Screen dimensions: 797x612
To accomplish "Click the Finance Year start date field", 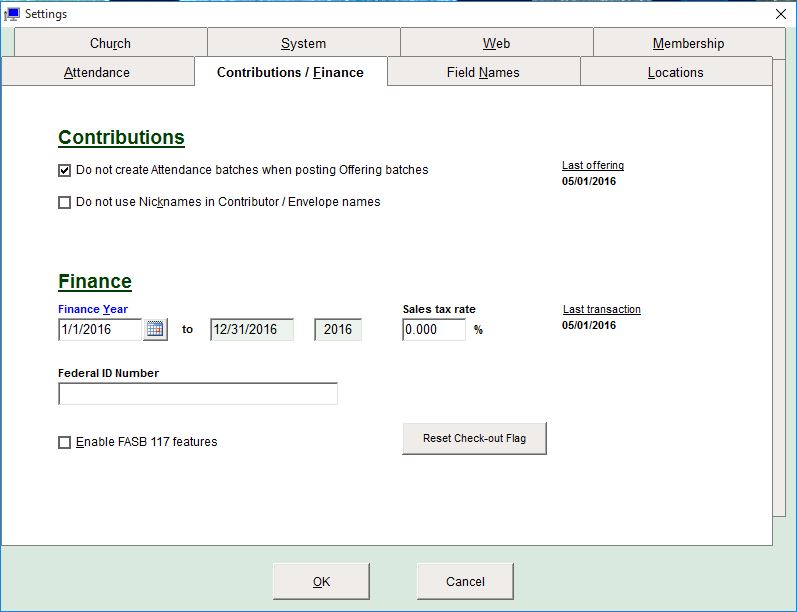I will click(100, 329).
